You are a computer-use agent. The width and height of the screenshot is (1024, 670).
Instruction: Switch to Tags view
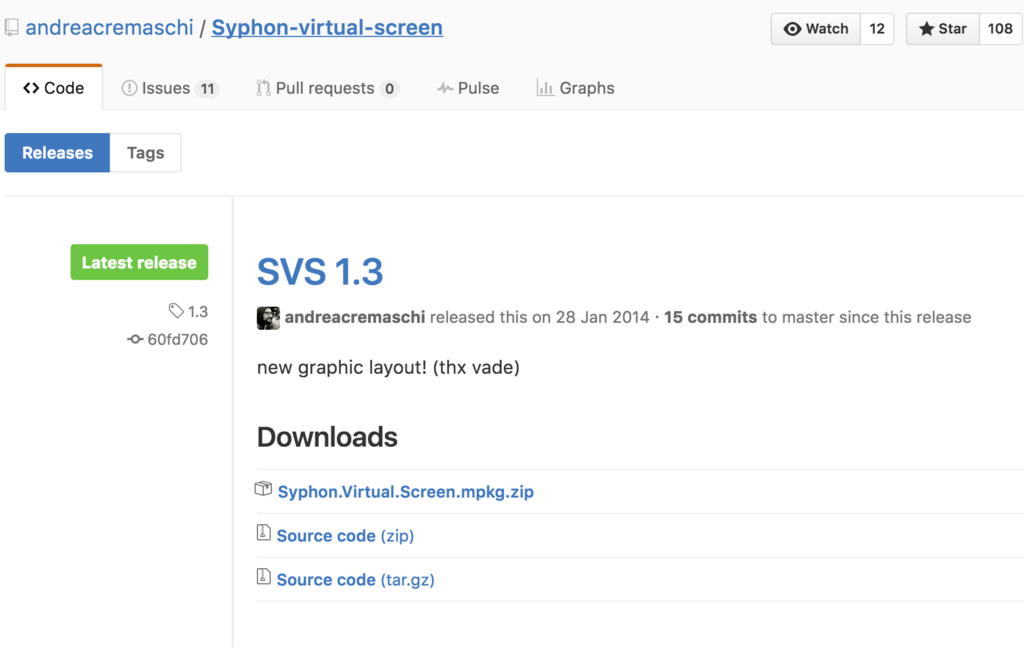(146, 153)
